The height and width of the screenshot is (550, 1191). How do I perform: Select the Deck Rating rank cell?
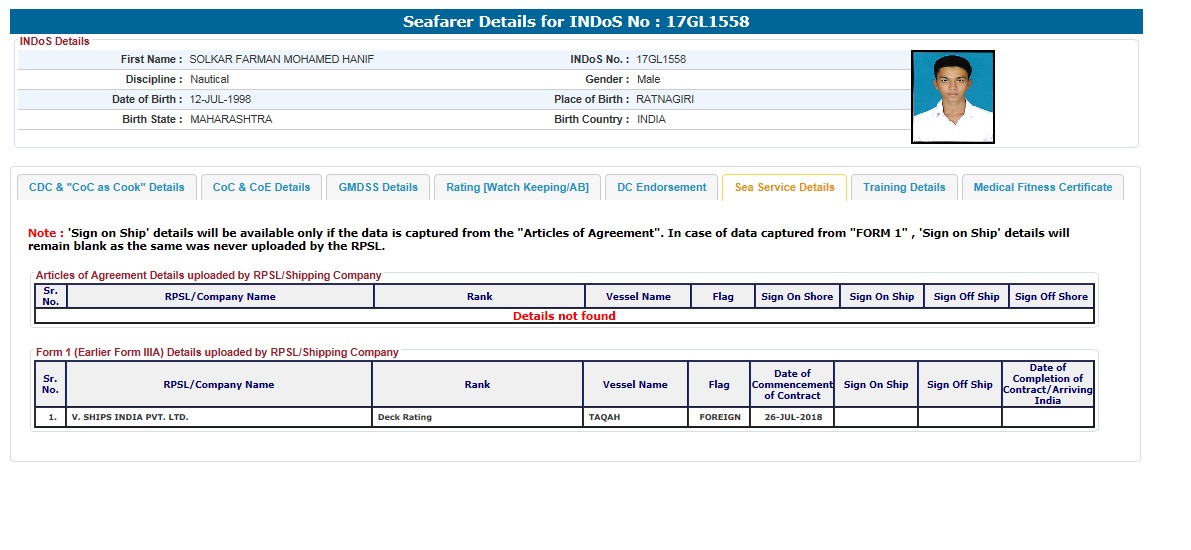[405, 417]
